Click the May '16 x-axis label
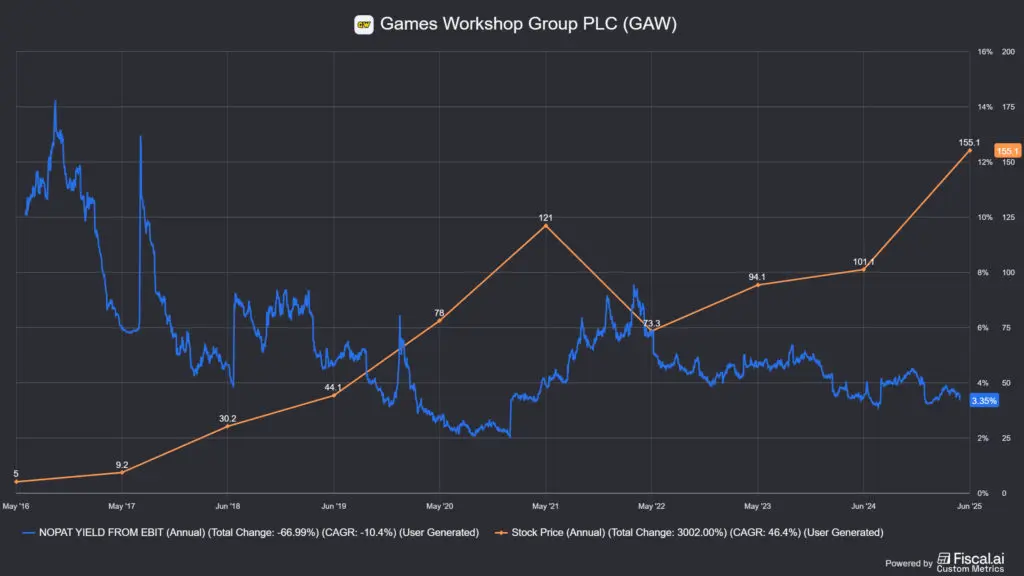The height and width of the screenshot is (576, 1024). pyautogui.click(x=16, y=506)
